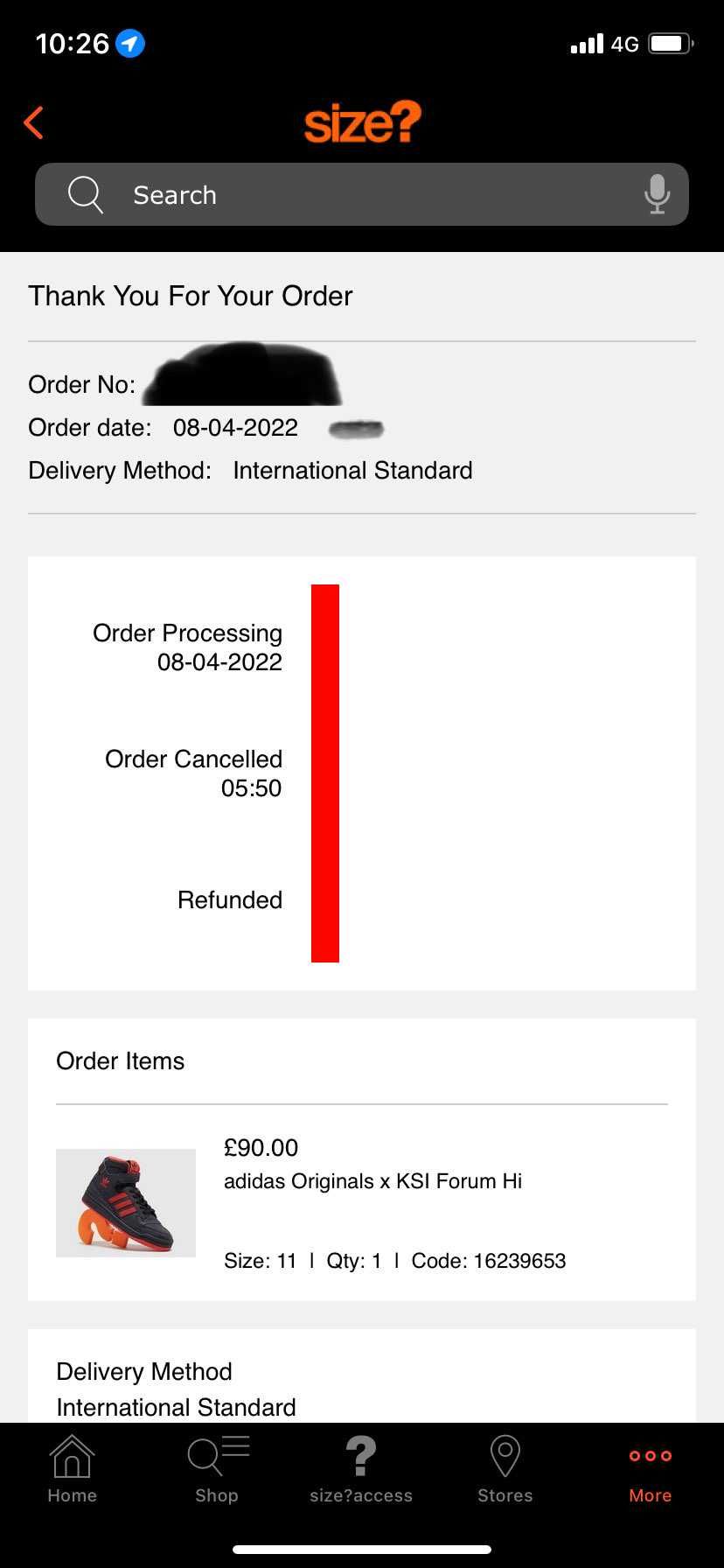
Task: Tap the orange back arrow
Action: (x=33, y=122)
